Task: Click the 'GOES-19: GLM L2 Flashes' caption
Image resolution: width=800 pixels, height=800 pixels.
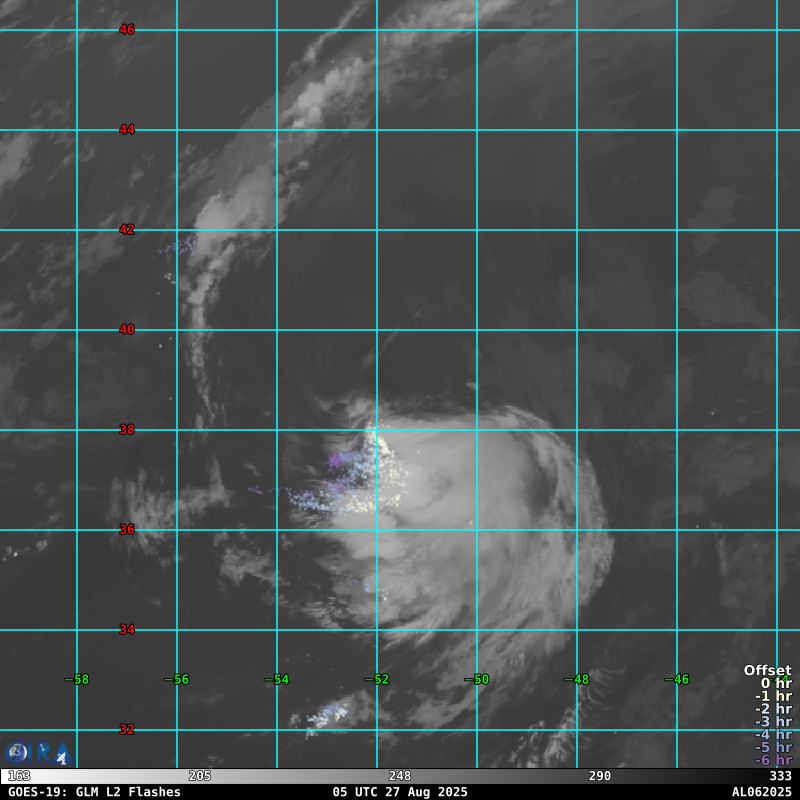Action: [x=95, y=792]
